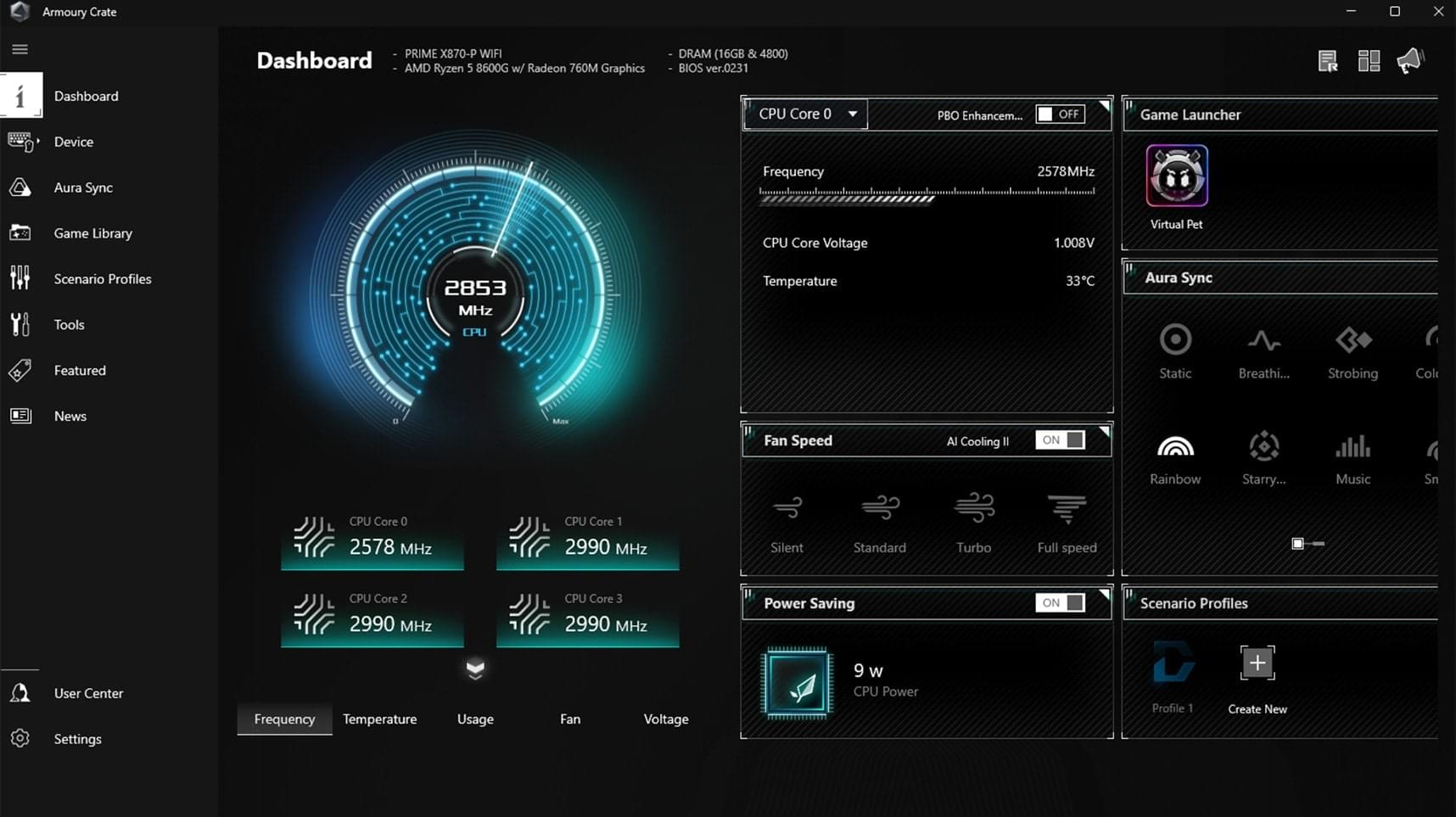Switch to the Temperature tab

[379, 719]
